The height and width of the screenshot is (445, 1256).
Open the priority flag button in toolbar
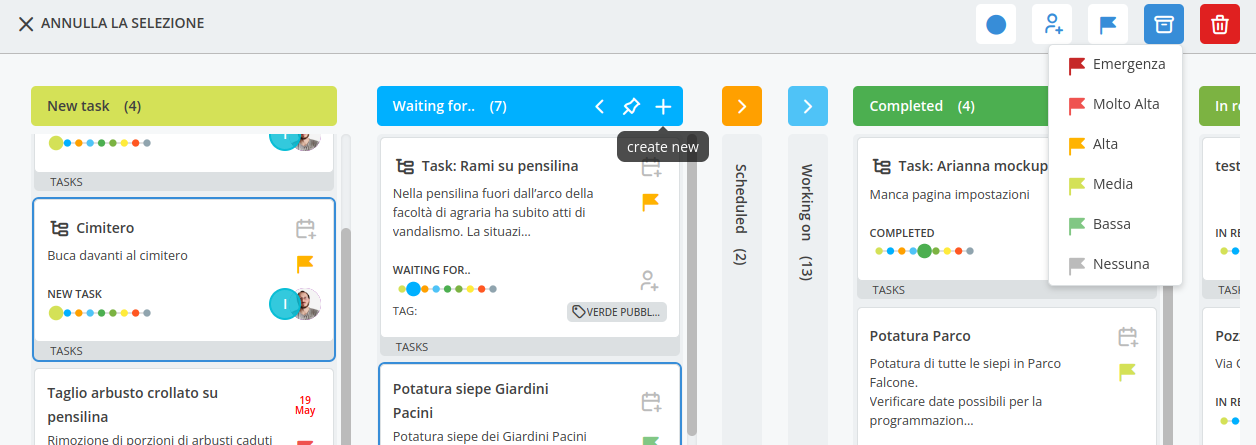tap(1108, 24)
